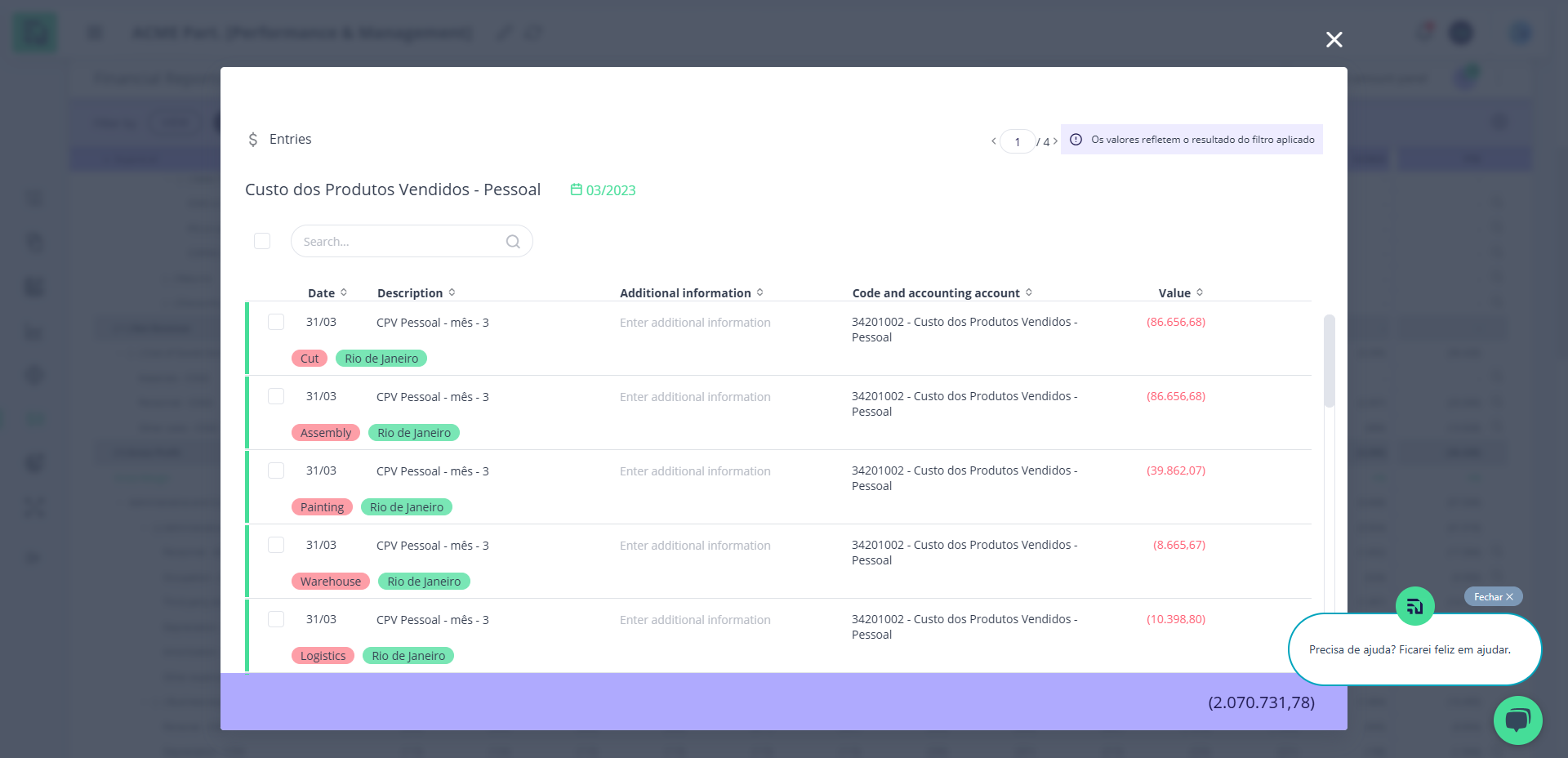This screenshot has width=1568, height=758.
Task: Click the entries list vertical scrollbar
Action: pos(1330,361)
